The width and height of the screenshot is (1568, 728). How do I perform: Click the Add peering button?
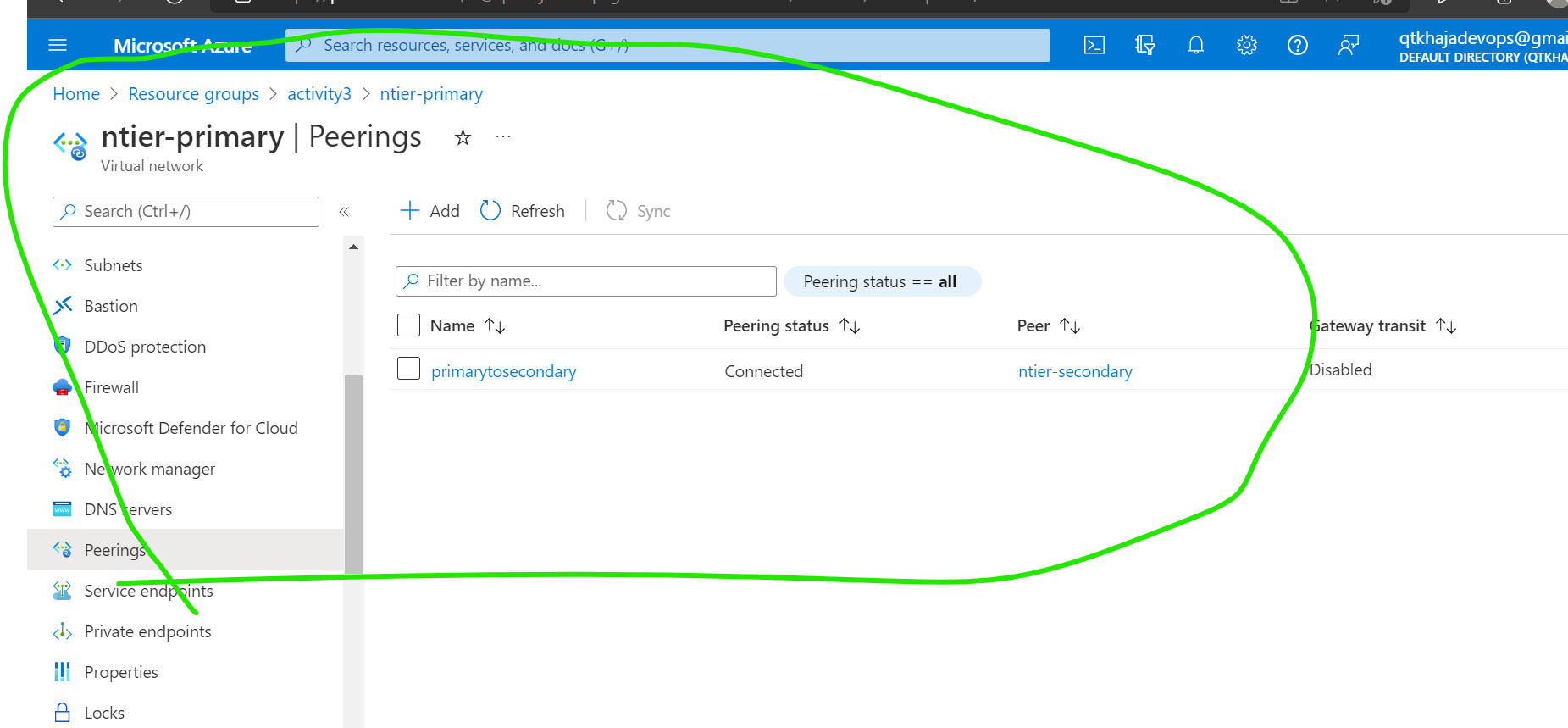(429, 211)
